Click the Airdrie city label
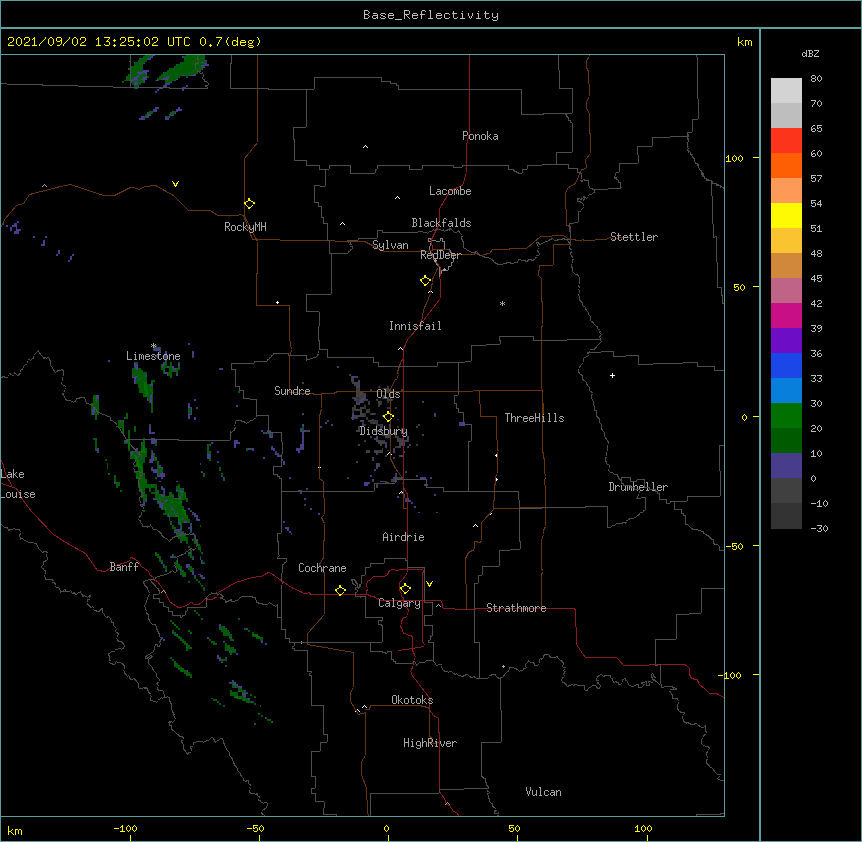Screen dimensions: 862x842 404,537
